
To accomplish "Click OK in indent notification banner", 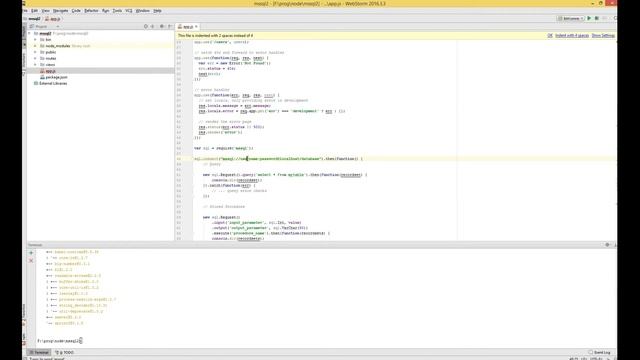I will 550,36.
